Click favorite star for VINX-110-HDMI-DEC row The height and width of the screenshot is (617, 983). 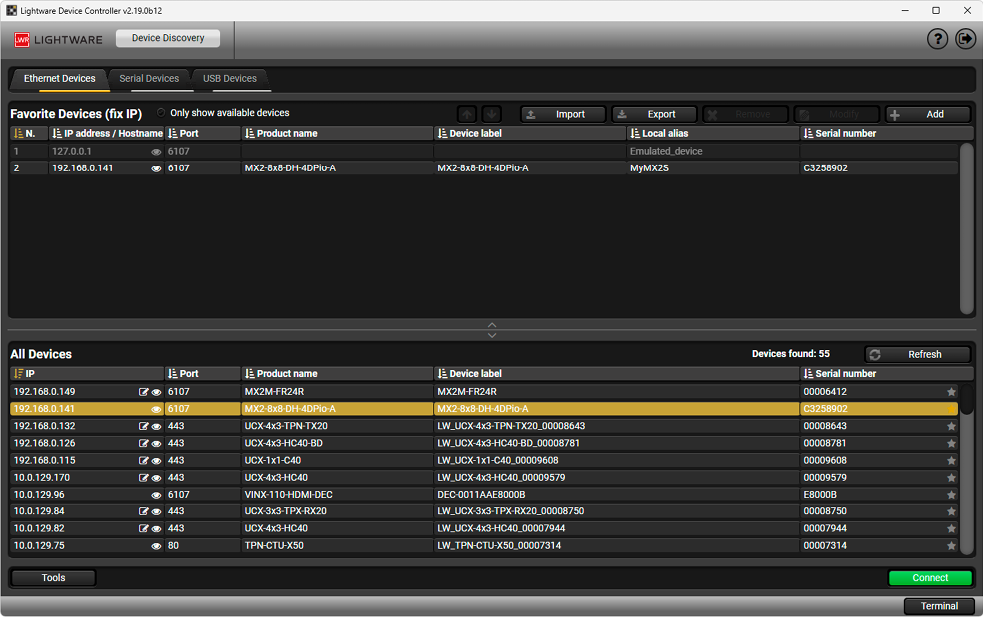point(951,495)
